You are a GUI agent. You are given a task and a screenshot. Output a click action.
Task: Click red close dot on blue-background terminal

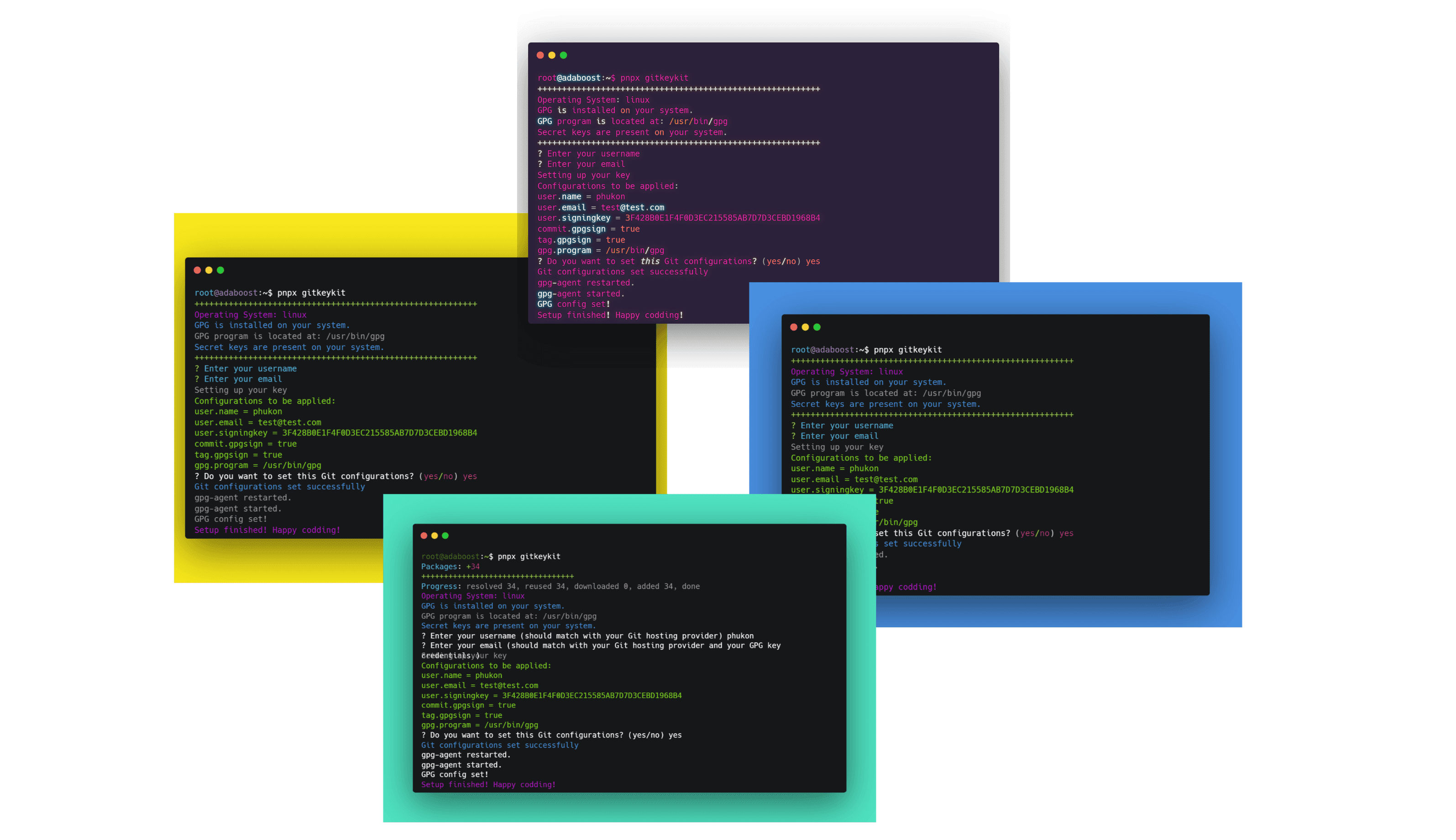(x=793, y=327)
